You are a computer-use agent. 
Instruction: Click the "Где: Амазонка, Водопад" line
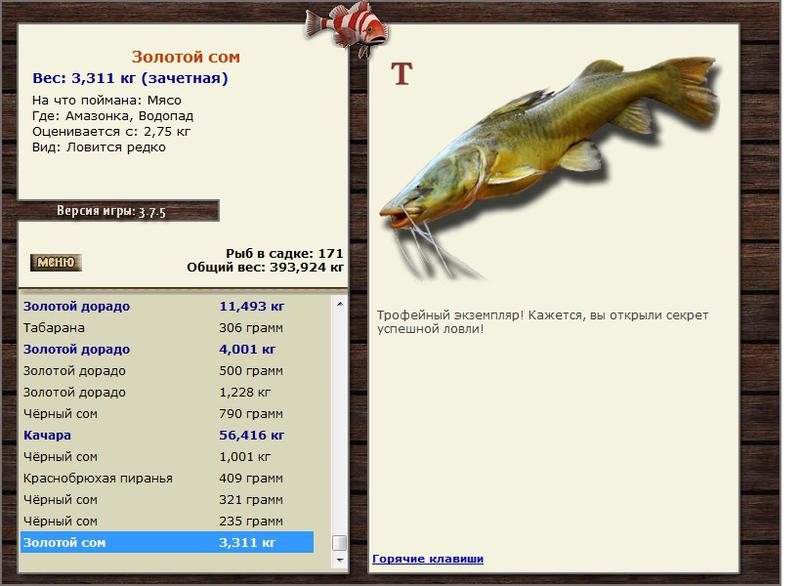click(x=113, y=116)
